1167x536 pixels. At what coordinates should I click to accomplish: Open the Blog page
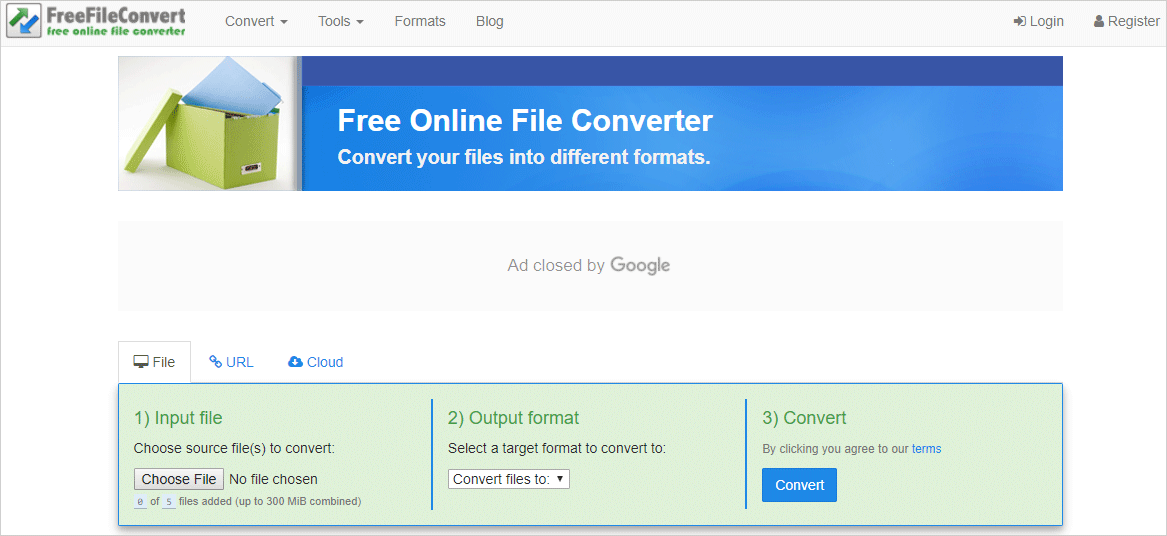click(490, 22)
